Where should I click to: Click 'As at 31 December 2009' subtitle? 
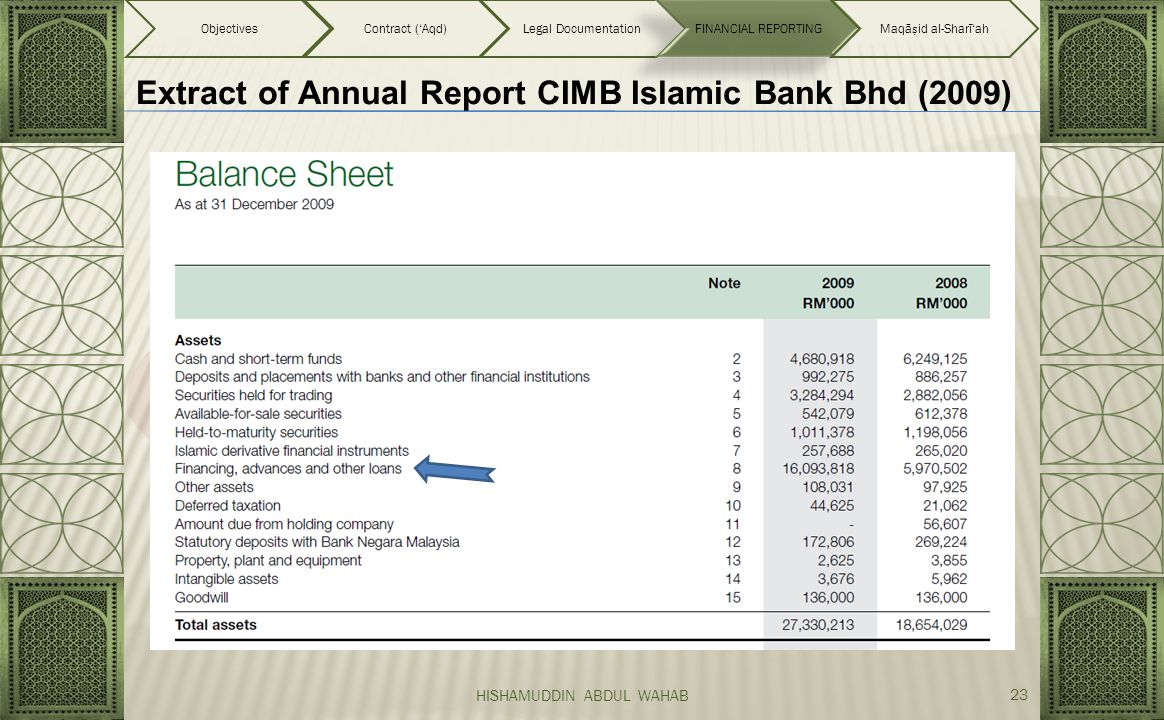pos(254,204)
